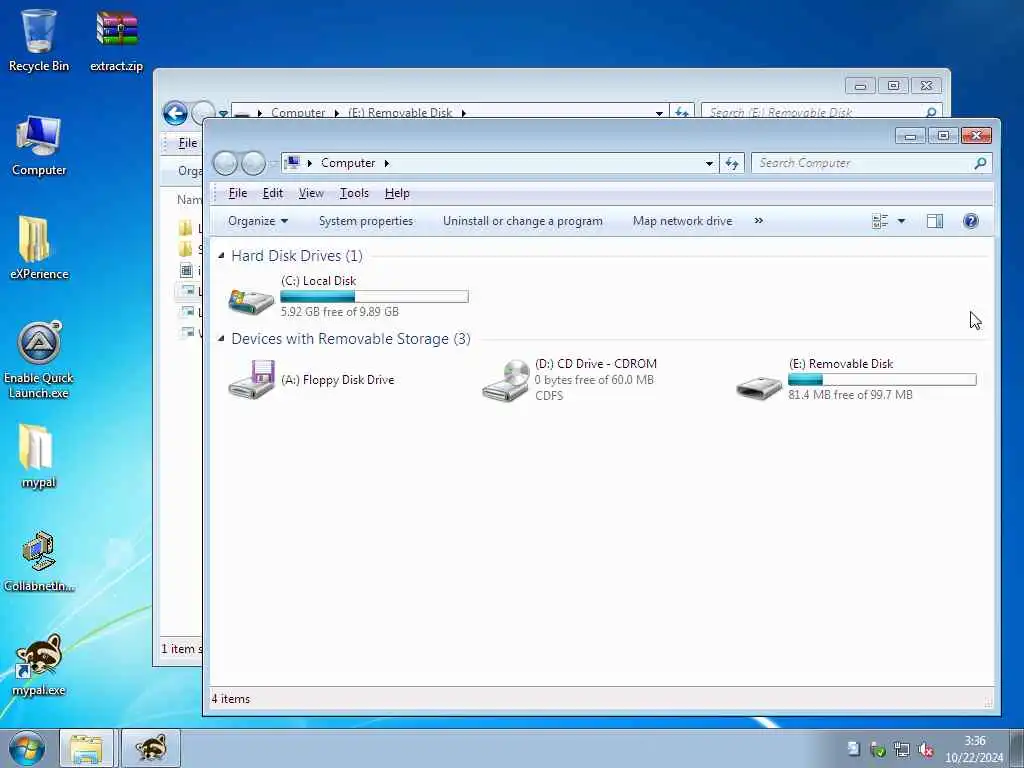Click the refresh icon beside Computer address bar
1024x768 pixels.
[x=731, y=163]
